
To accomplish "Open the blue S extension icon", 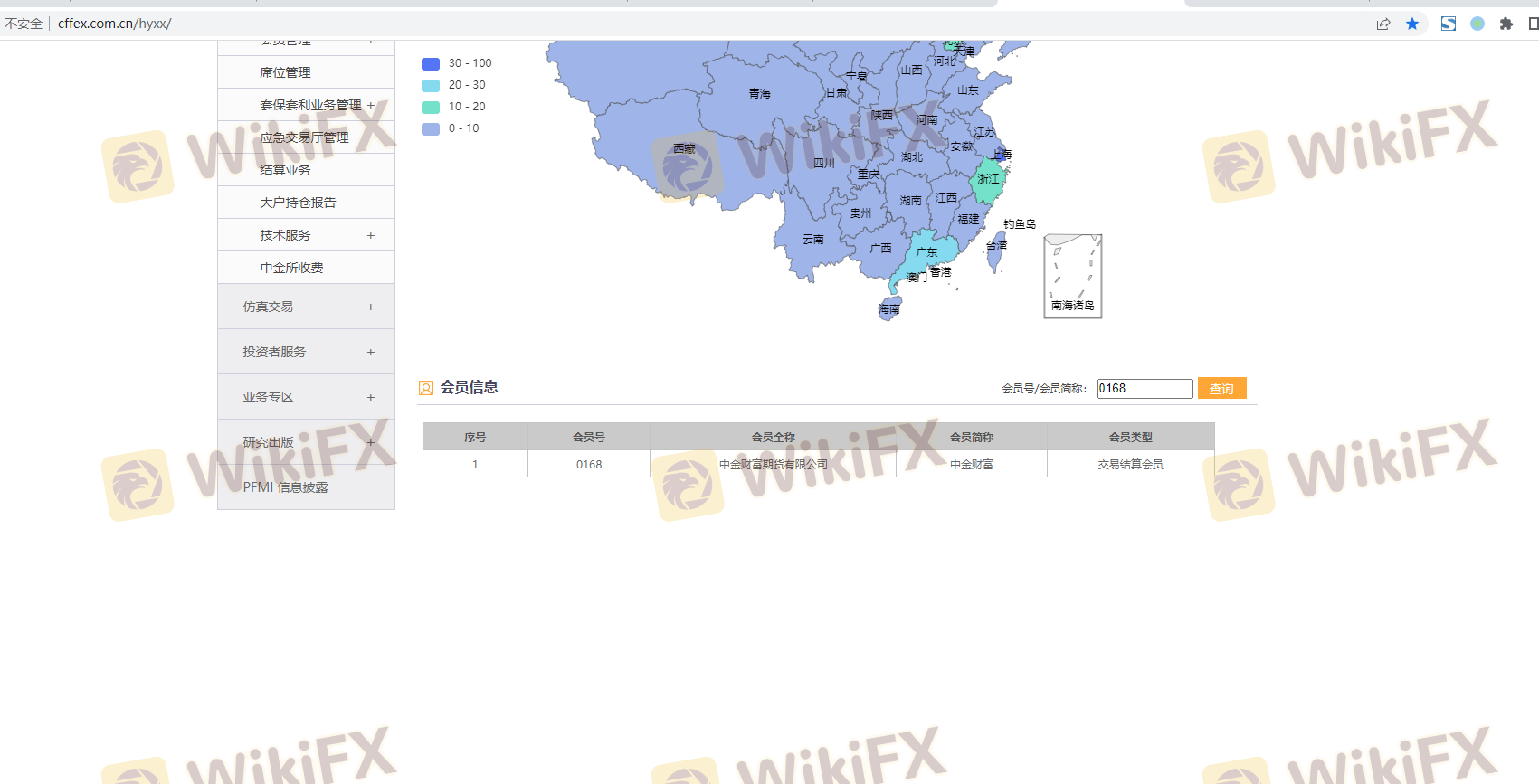I will [1449, 24].
